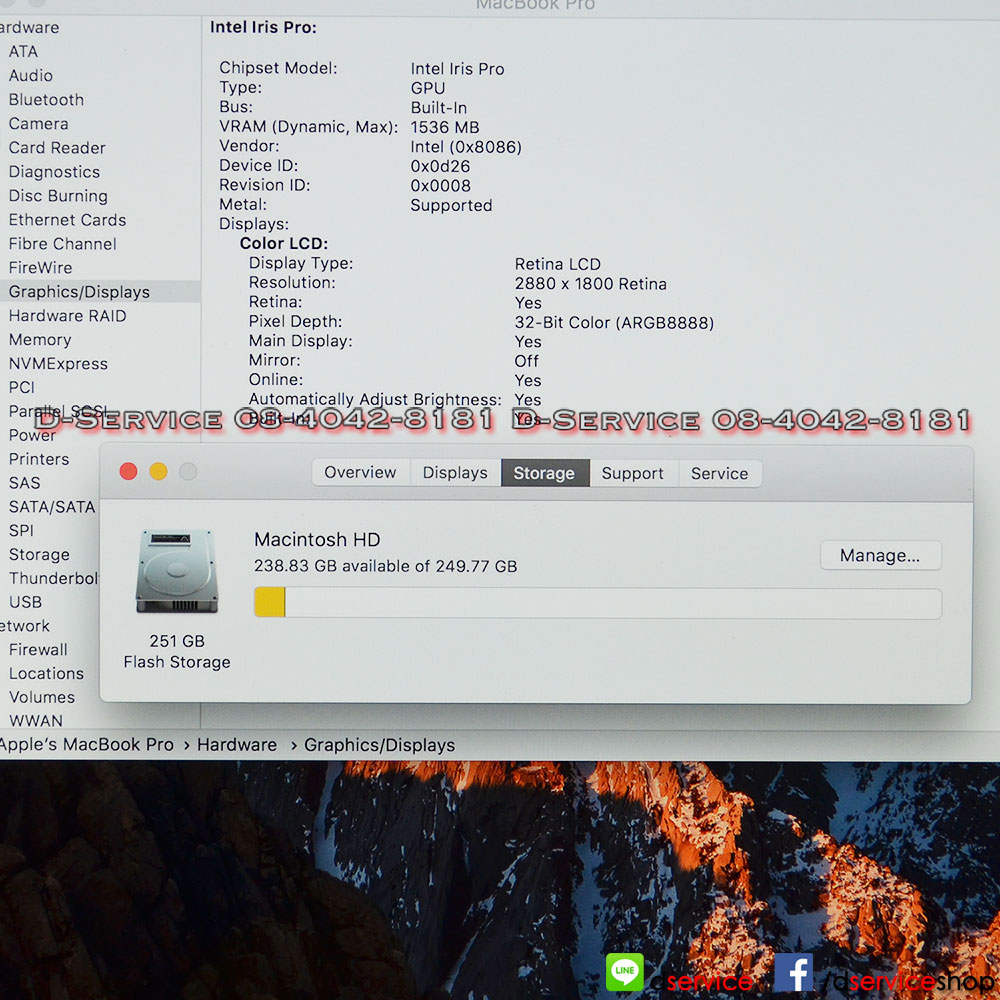Select SPI in the sidebar
1000x1000 pixels.
coord(21,531)
